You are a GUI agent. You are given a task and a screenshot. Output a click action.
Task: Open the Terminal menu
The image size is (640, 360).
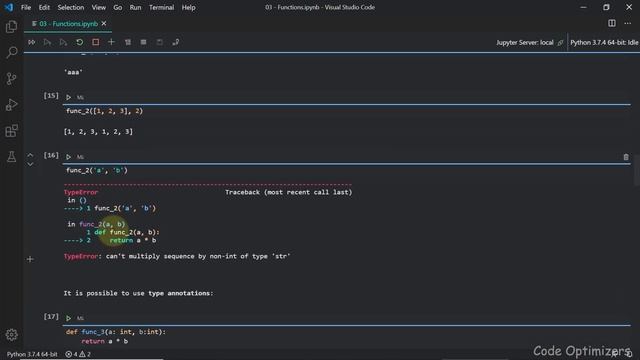161,7
